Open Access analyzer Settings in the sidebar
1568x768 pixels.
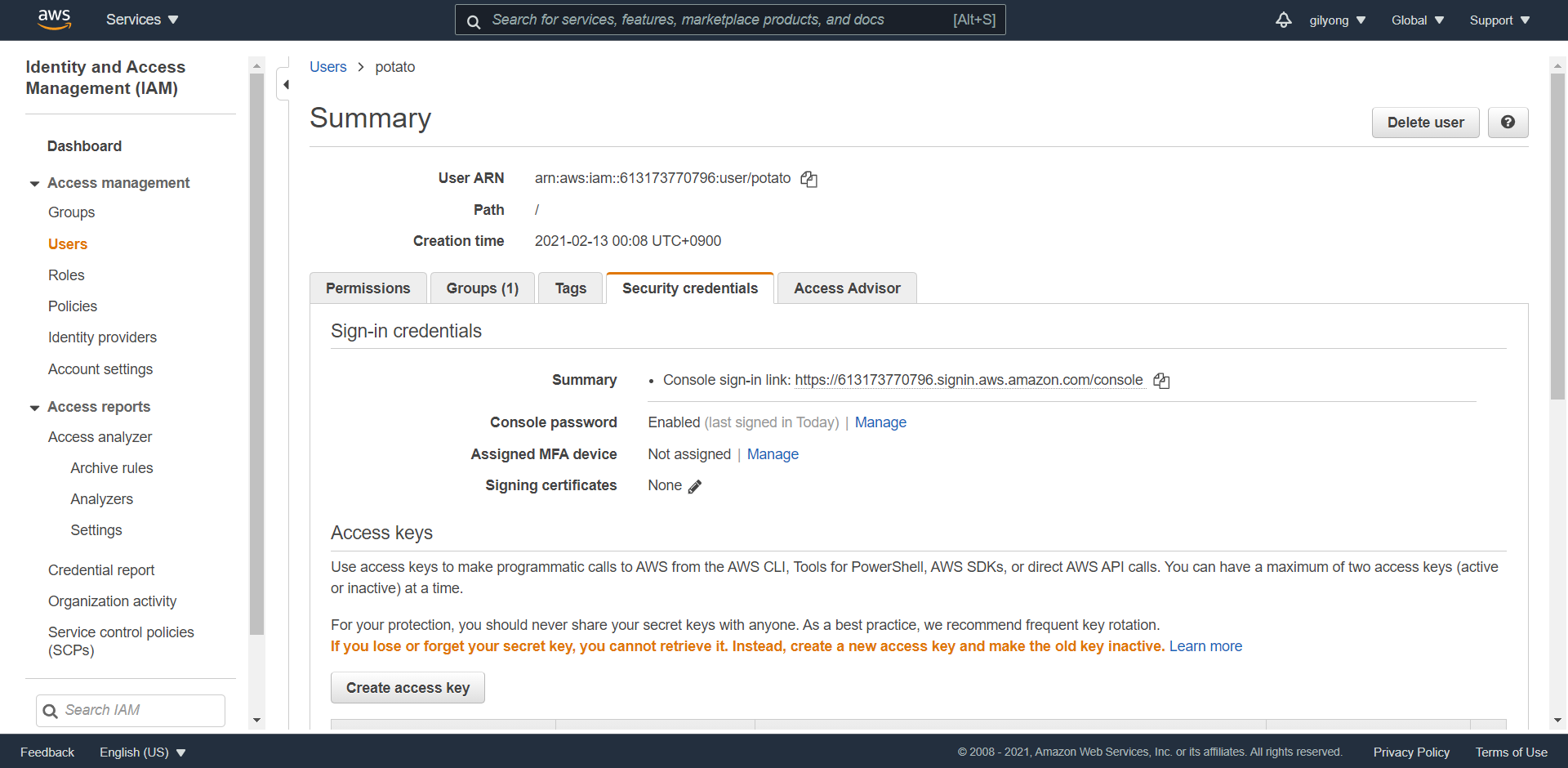coord(96,530)
